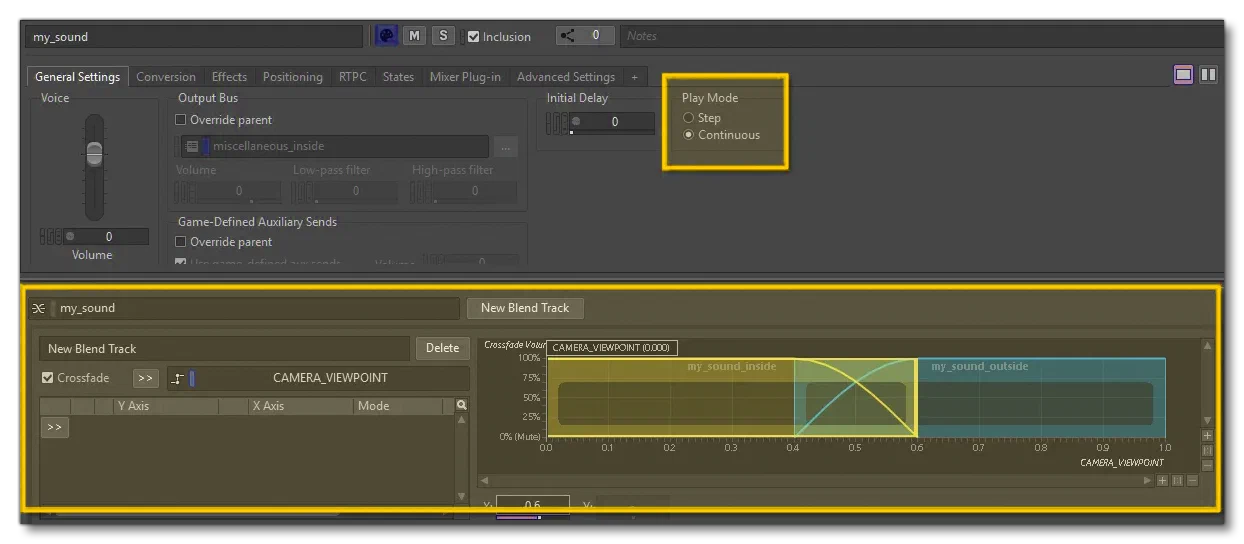Click the Voice Volume value field
Viewport: 1244px width, 544px height.
click(x=107, y=237)
